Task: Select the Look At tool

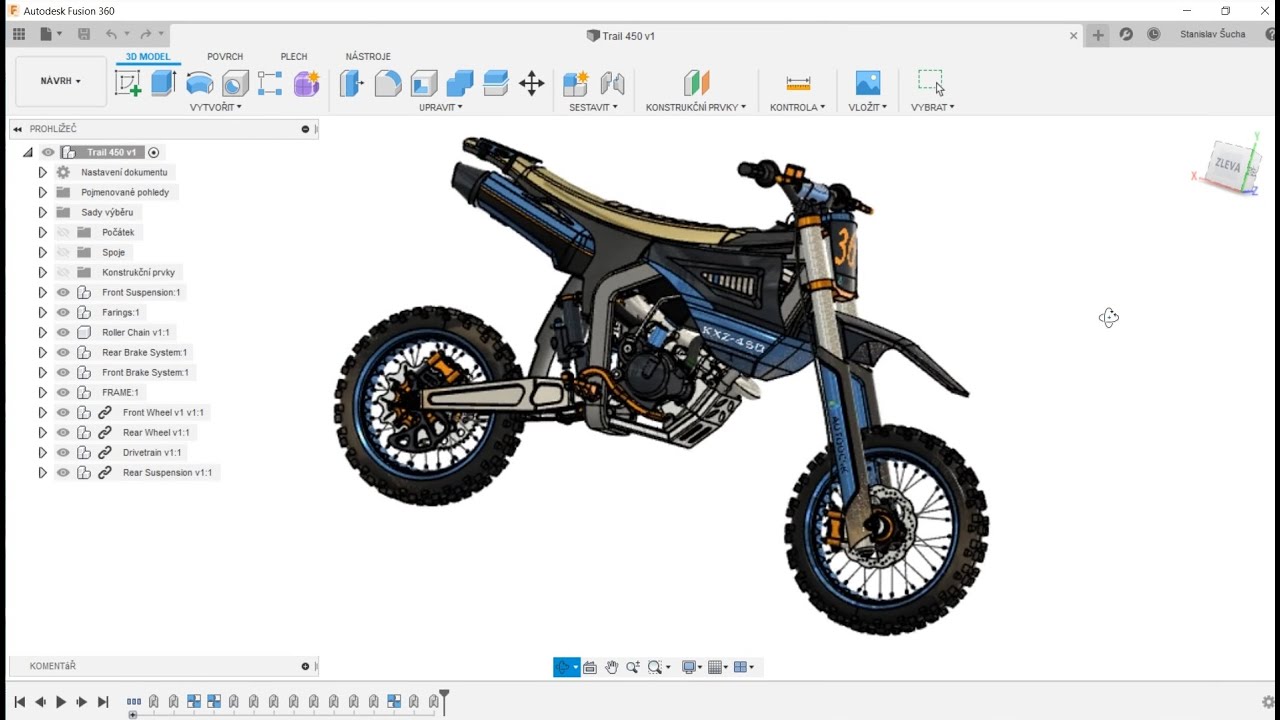Action: [x=589, y=667]
